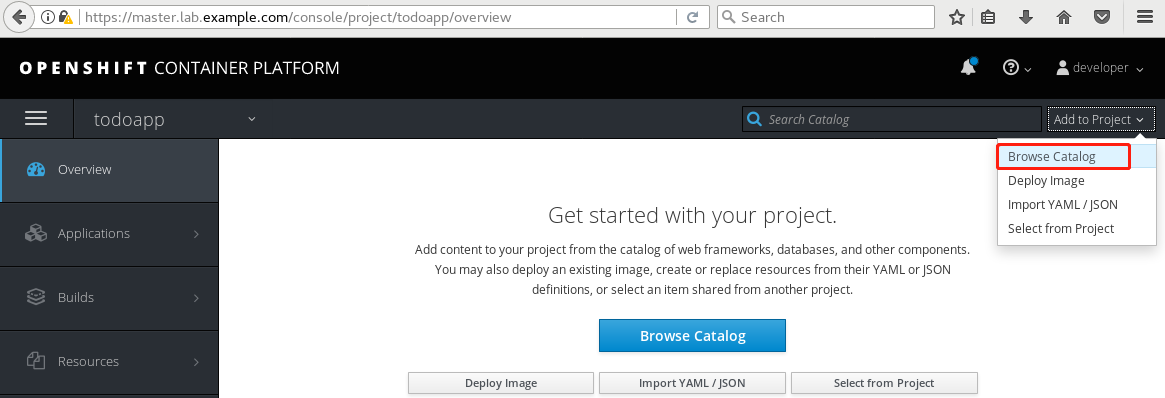1165x398 pixels.
Task: Reload the page with the refresh icon
Action: pos(692,17)
